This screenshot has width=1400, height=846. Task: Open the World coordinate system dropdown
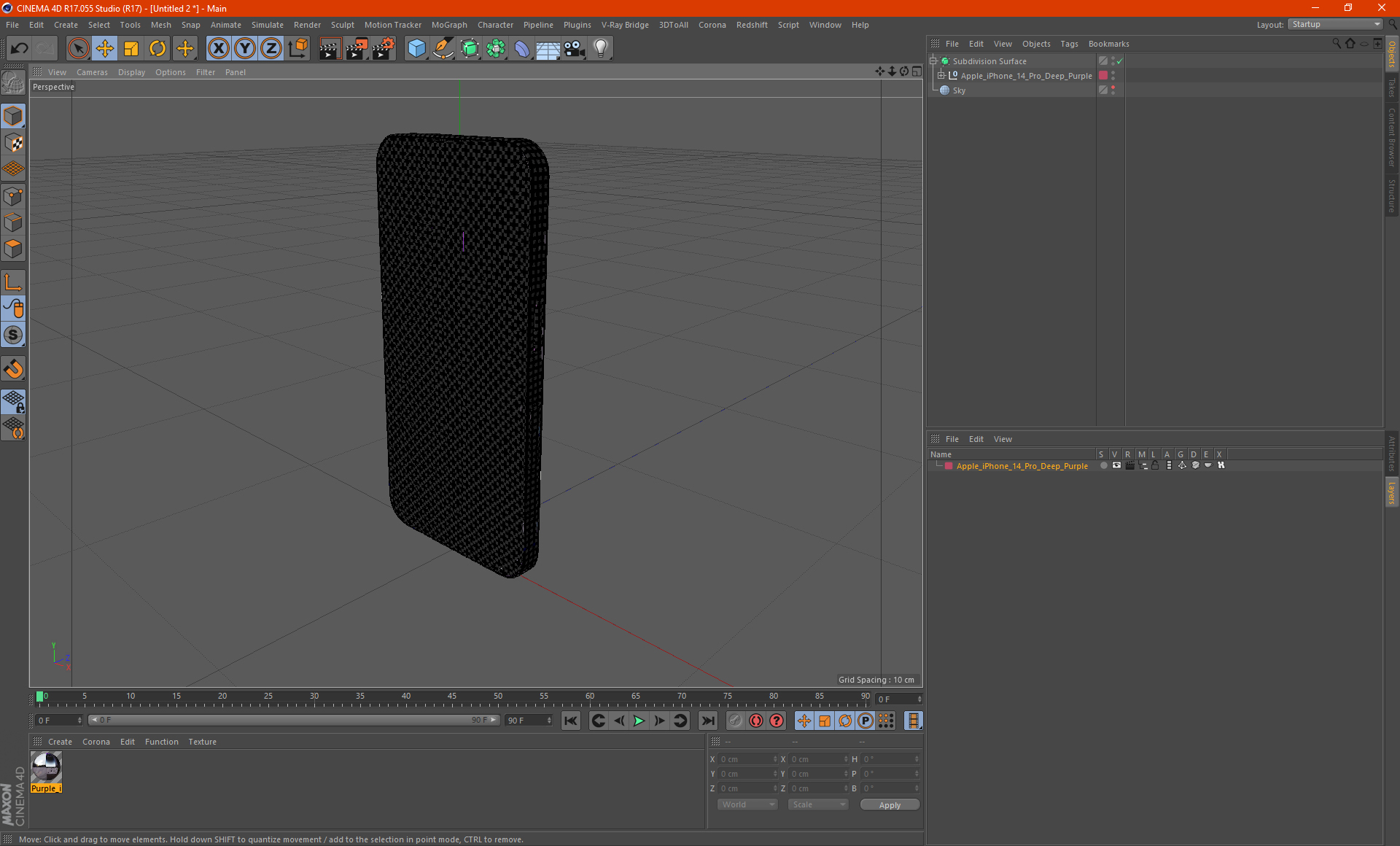(747, 804)
